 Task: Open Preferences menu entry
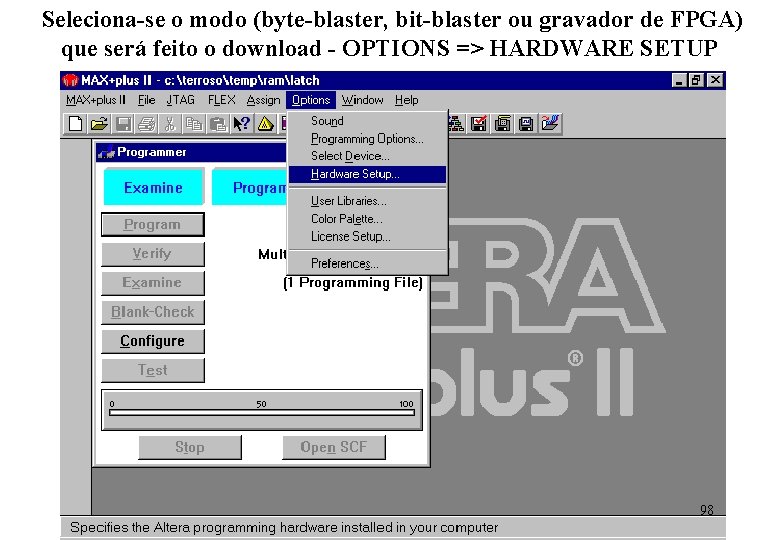pyautogui.click(x=367, y=264)
